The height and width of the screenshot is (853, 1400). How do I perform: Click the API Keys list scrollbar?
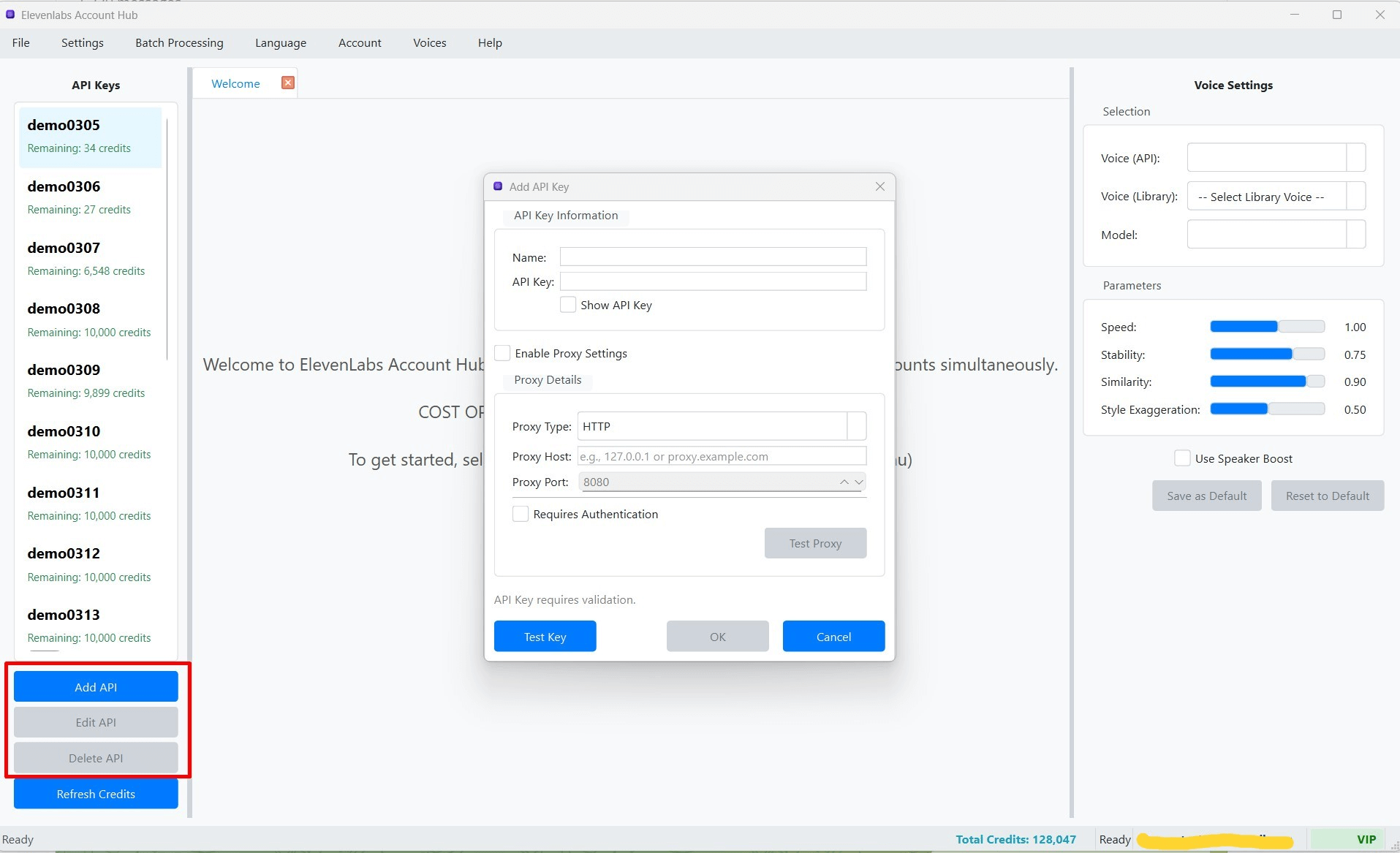pos(167,239)
